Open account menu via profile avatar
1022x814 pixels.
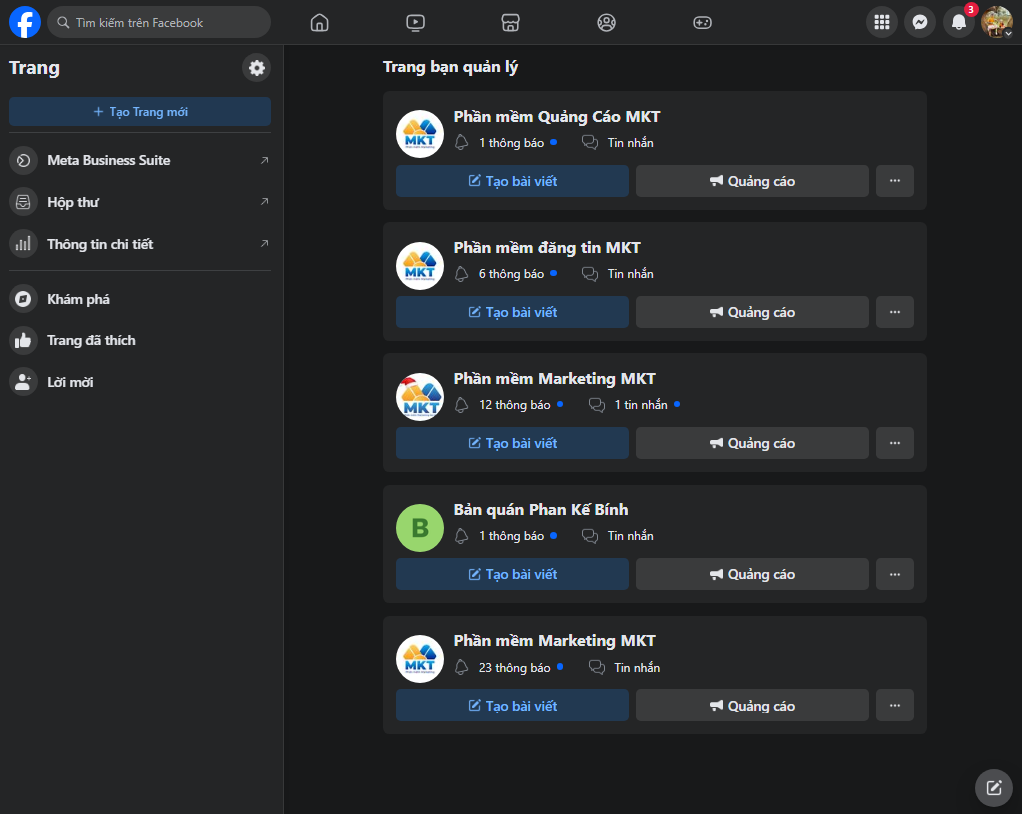996,22
